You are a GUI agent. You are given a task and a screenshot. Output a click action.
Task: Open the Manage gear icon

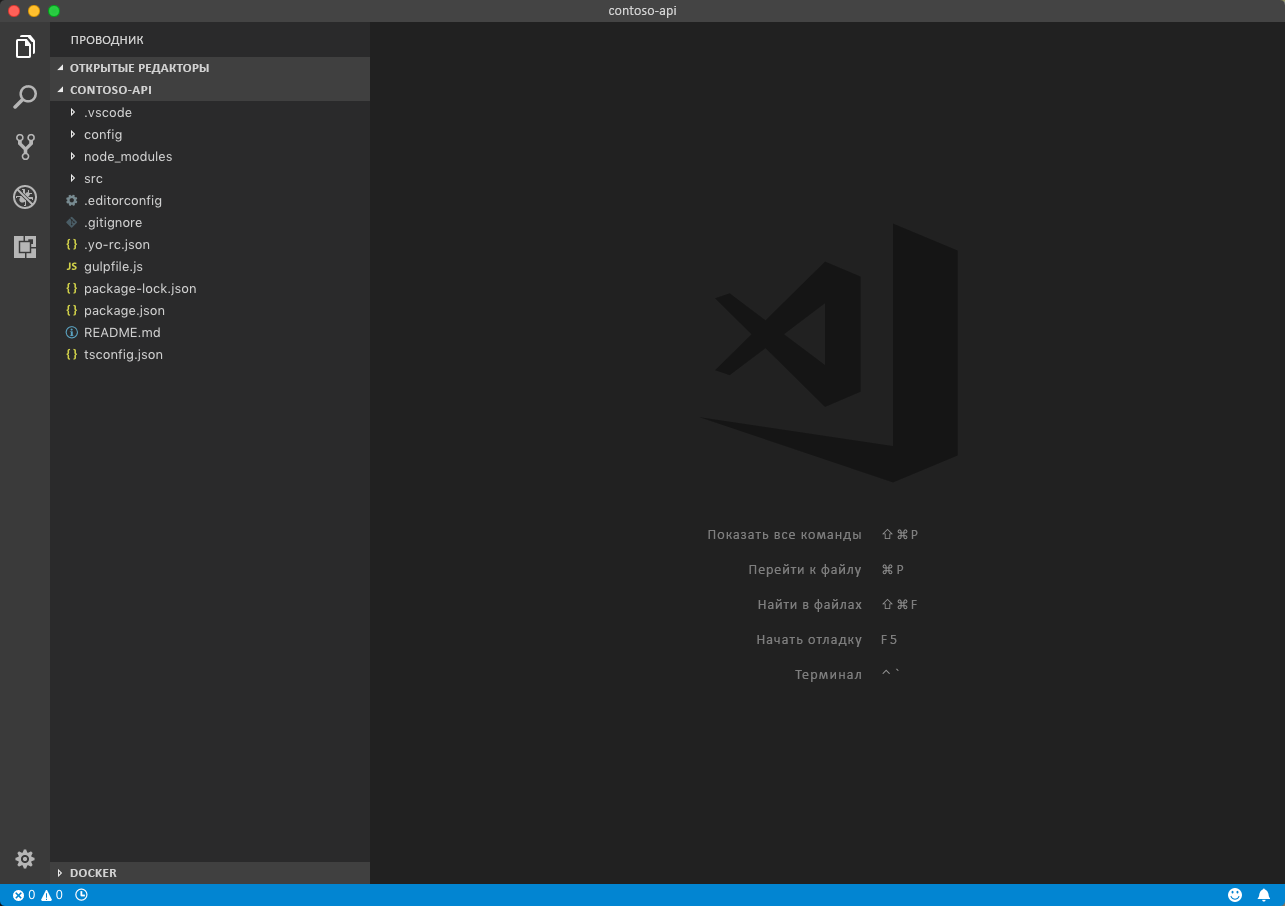[25, 859]
